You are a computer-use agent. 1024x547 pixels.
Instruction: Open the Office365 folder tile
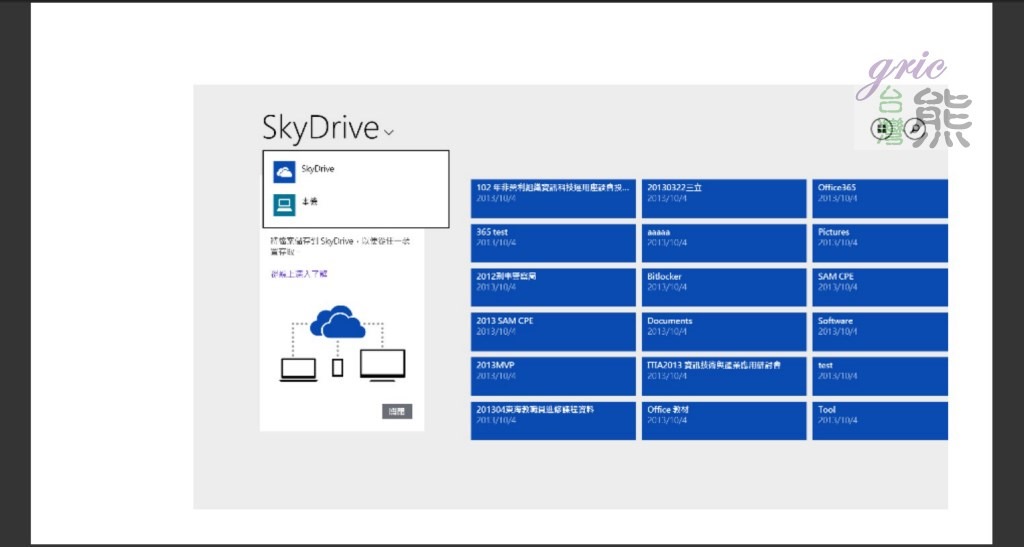pyautogui.click(x=880, y=198)
